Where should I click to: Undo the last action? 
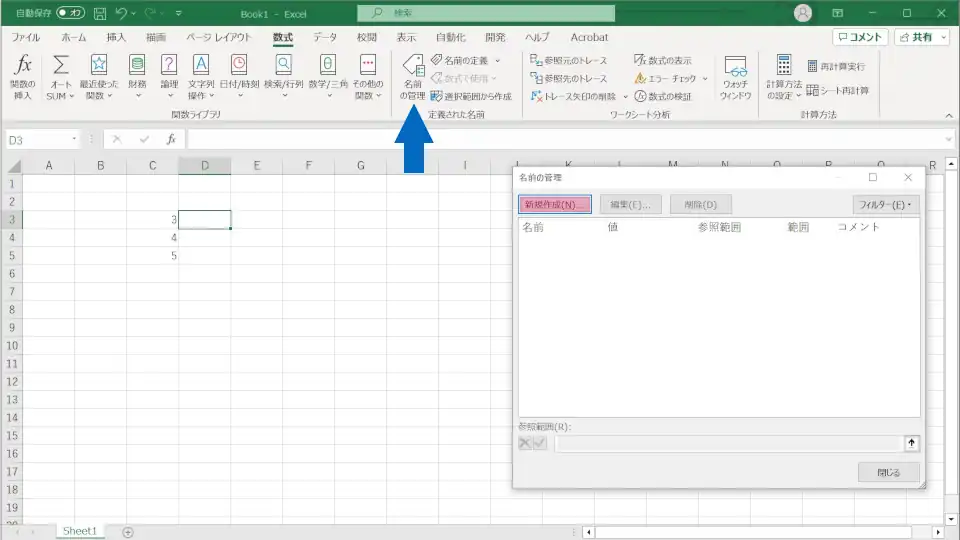pyautogui.click(x=121, y=13)
